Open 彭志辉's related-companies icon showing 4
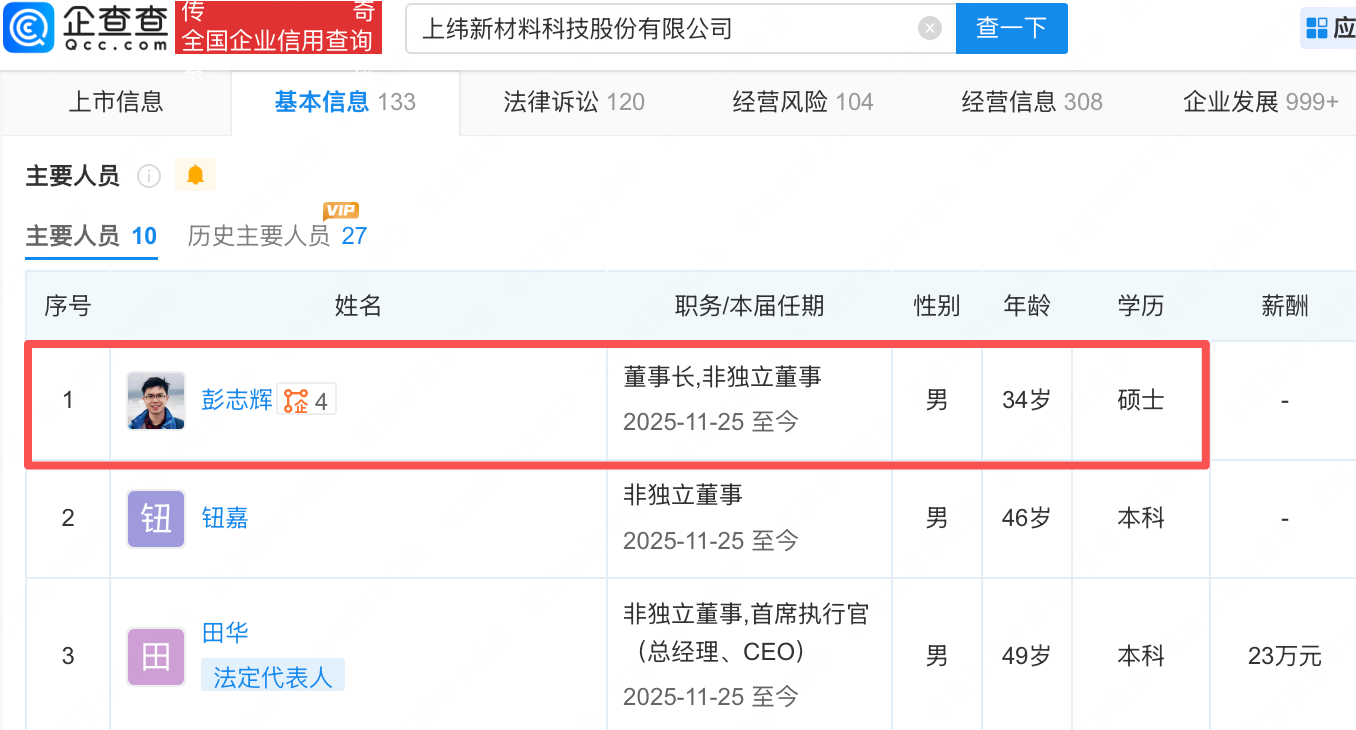Screen dimensions: 1356x730 tap(306, 401)
